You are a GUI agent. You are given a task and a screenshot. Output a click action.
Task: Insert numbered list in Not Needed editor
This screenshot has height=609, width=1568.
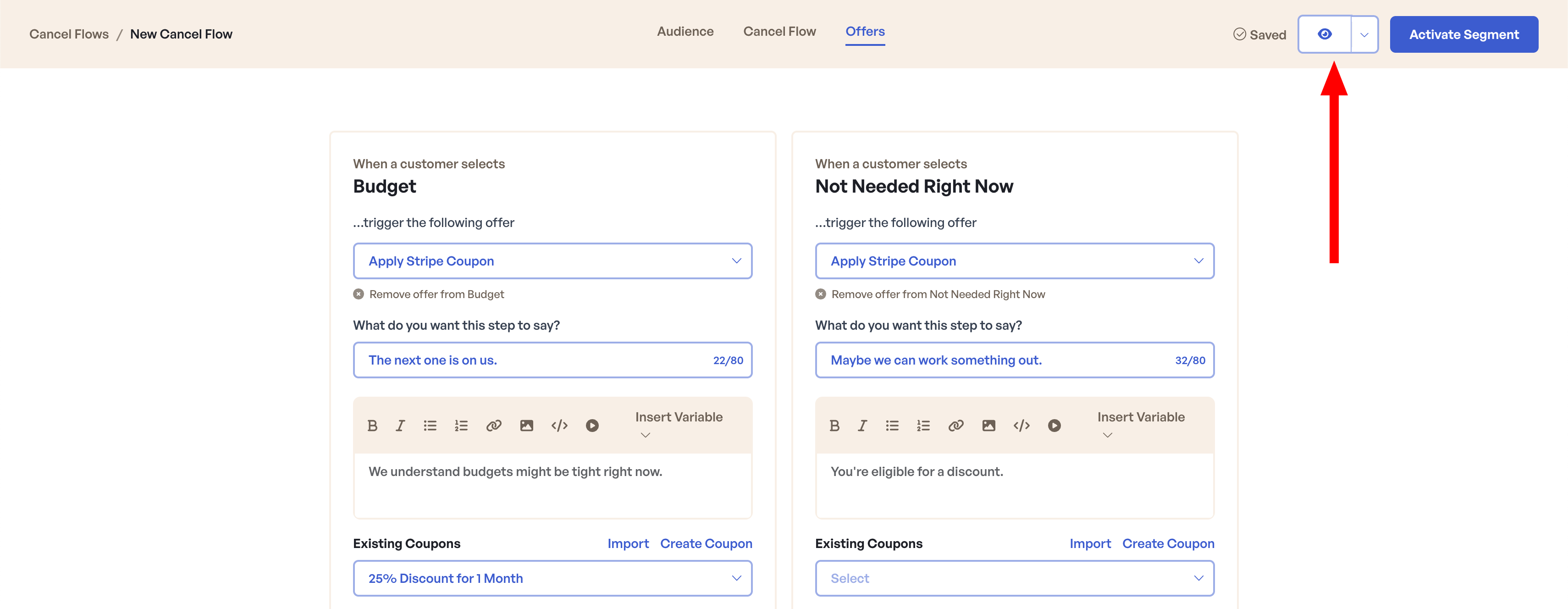pyautogui.click(x=923, y=426)
